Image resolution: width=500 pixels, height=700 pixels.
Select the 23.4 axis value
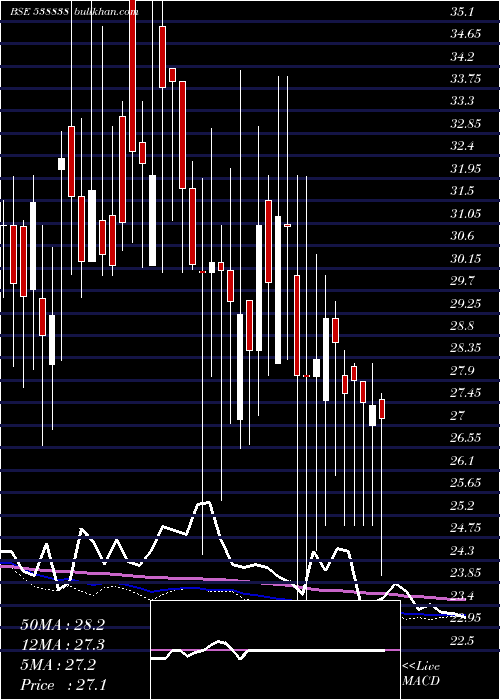[462, 596]
